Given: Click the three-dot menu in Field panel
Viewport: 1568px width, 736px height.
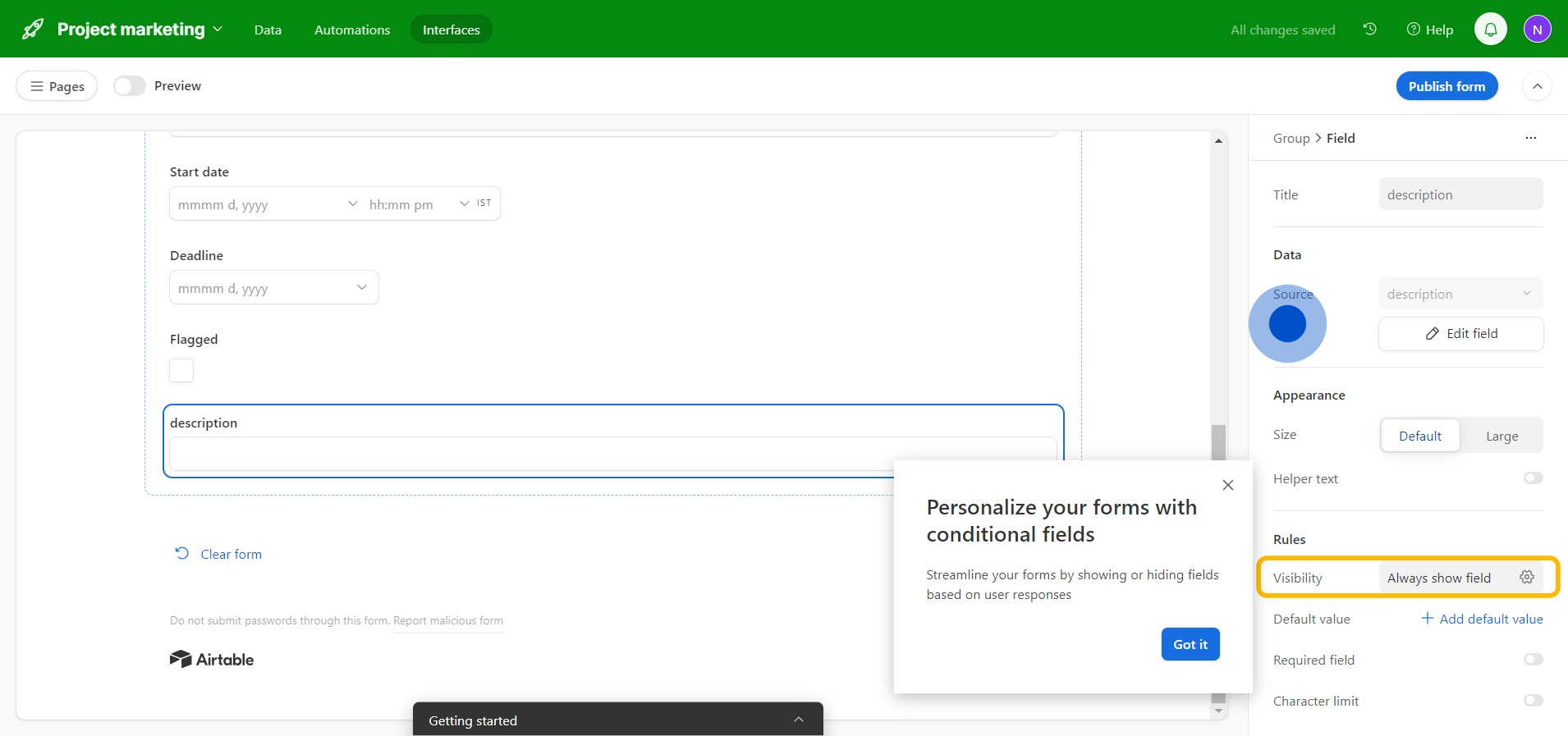Looking at the screenshot, I should [1530, 138].
